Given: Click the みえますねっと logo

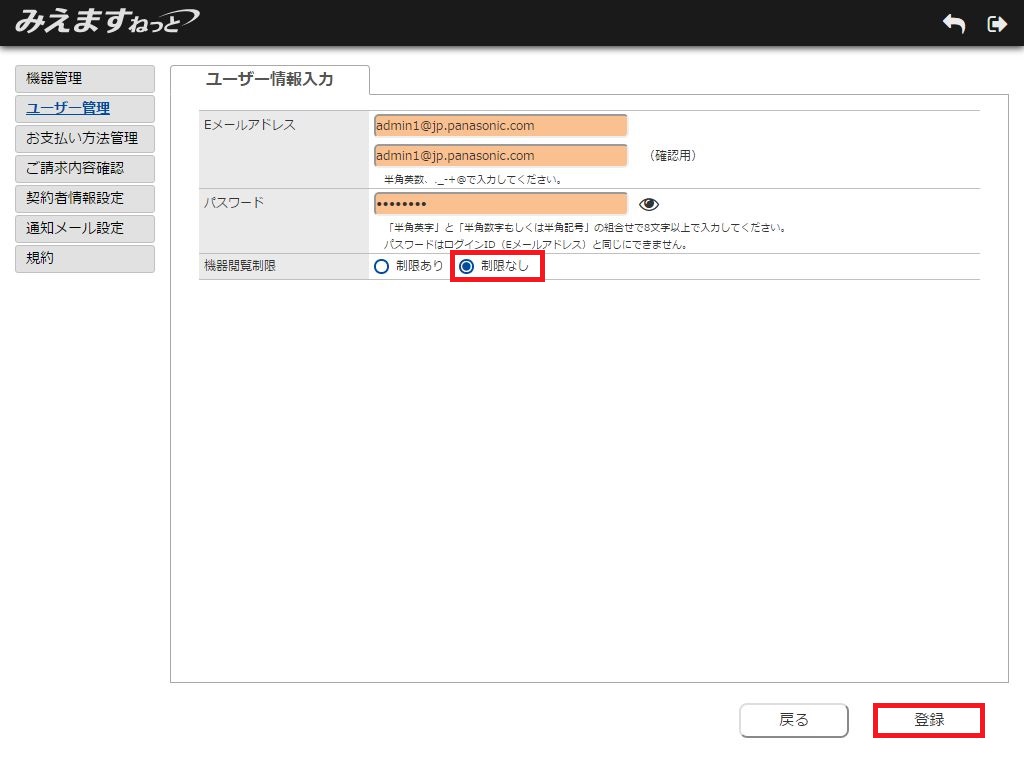Looking at the screenshot, I should tap(106, 21).
